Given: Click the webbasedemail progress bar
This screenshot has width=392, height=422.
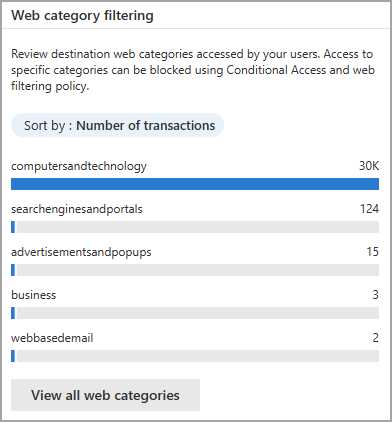Looking at the screenshot, I should click(195, 356).
